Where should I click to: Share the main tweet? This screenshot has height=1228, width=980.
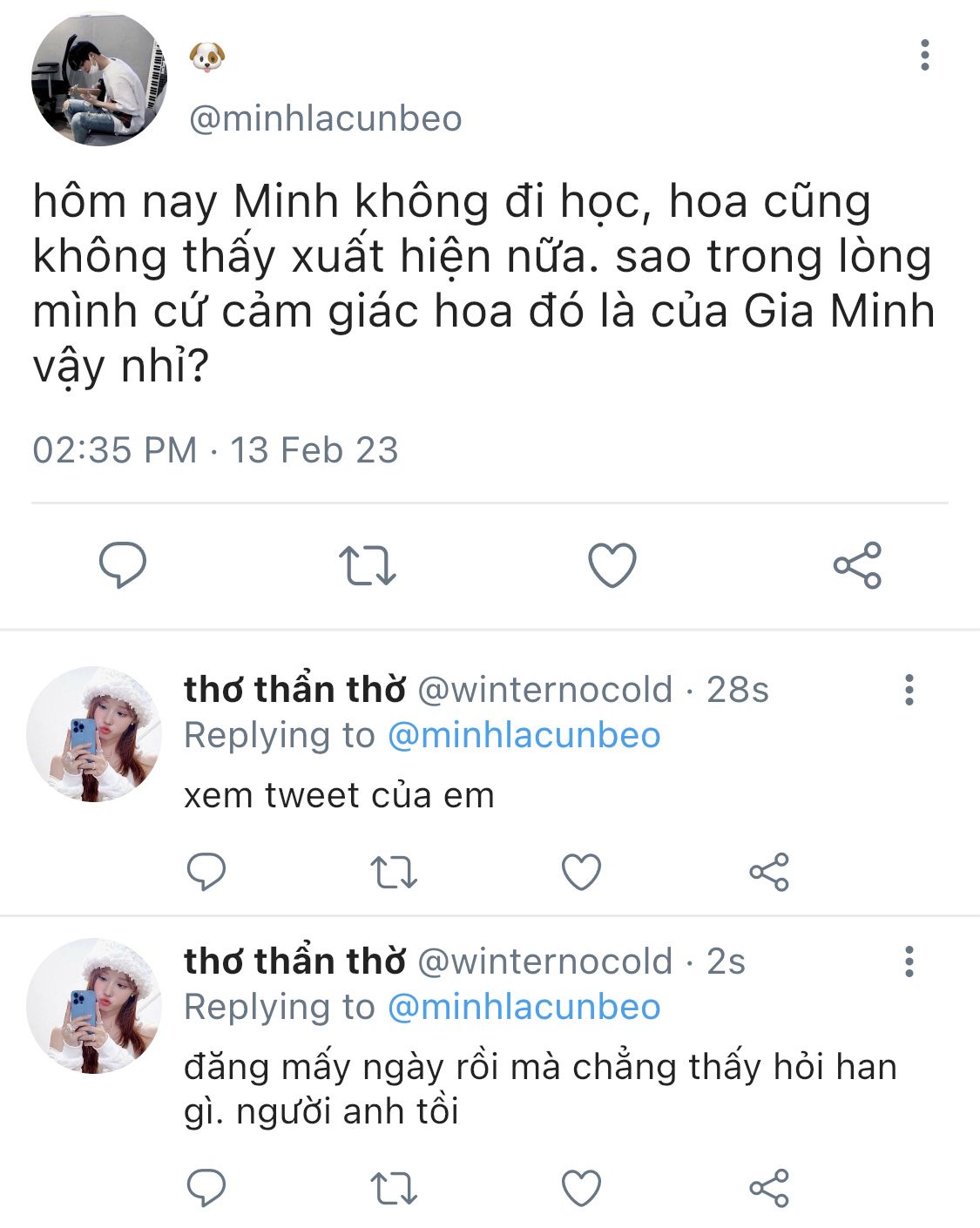pos(857,565)
